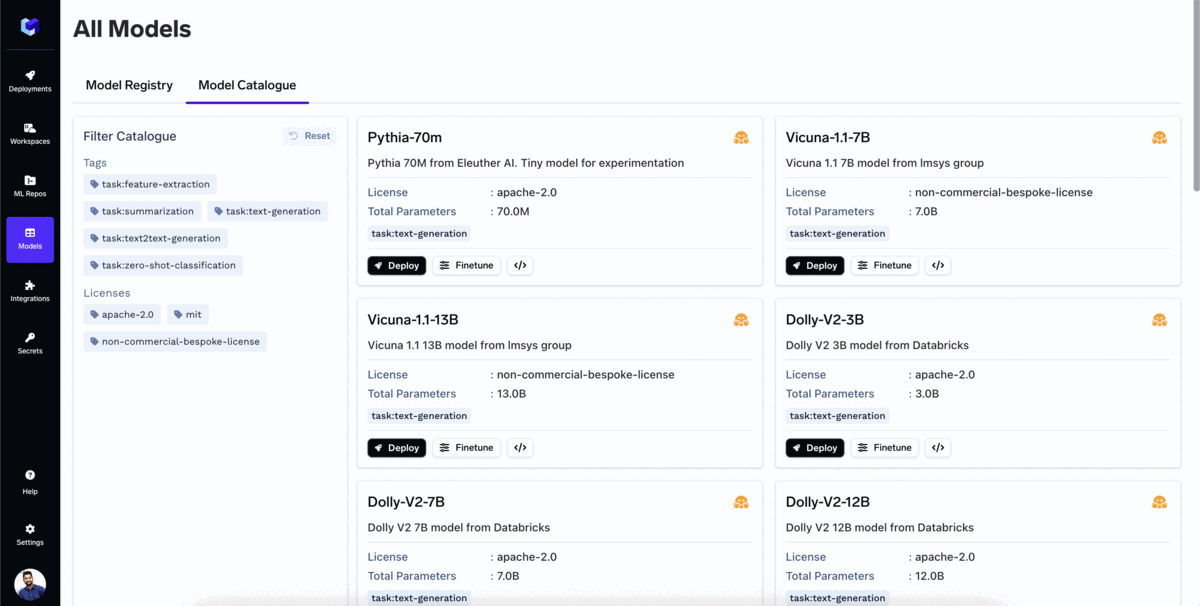Reset the catalogue filters
The image size is (1200, 606).
[x=309, y=136]
